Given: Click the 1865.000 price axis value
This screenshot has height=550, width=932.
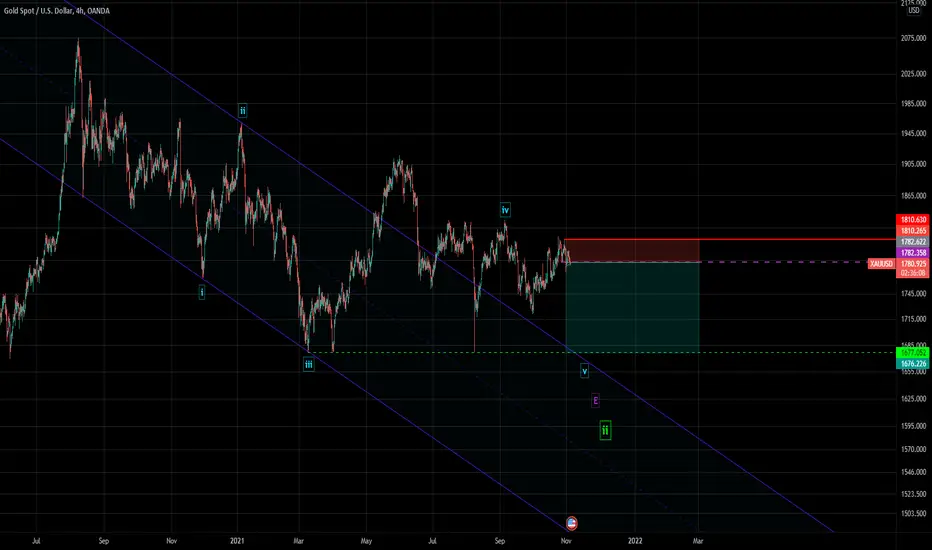Looking at the screenshot, I should [x=913, y=195].
